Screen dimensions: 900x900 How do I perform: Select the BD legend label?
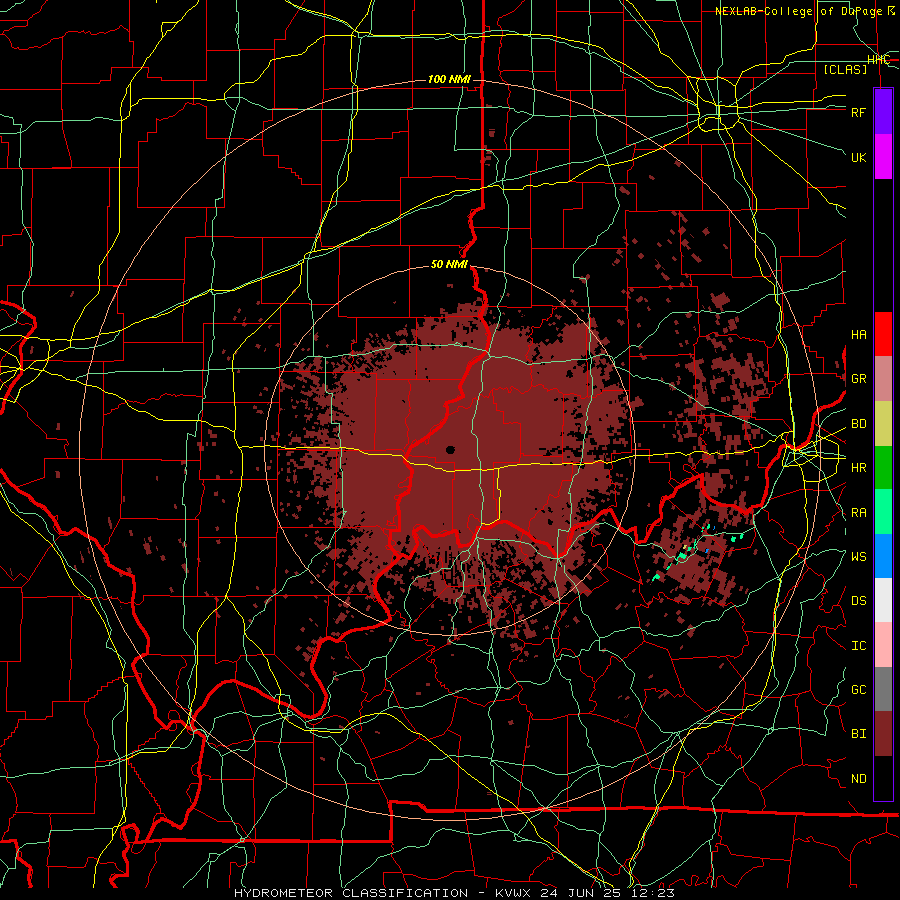(x=858, y=424)
